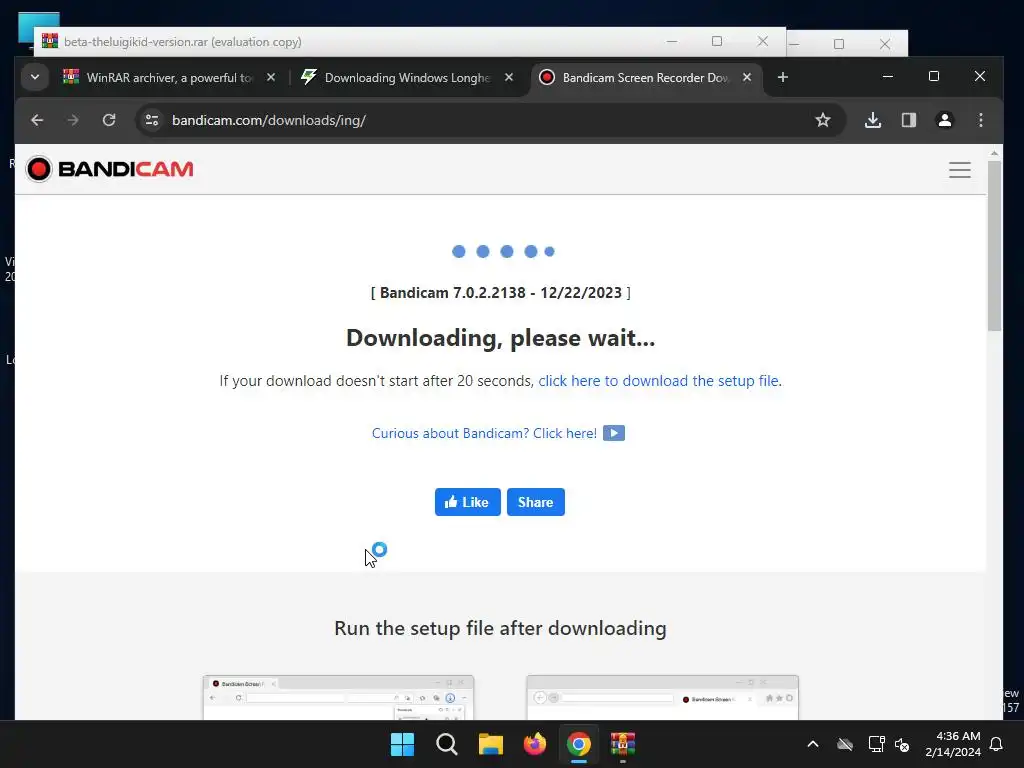This screenshot has width=1024, height=768.
Task: Close the Downloading Windows Longhorn tab
Action: (x=509, y=78)
